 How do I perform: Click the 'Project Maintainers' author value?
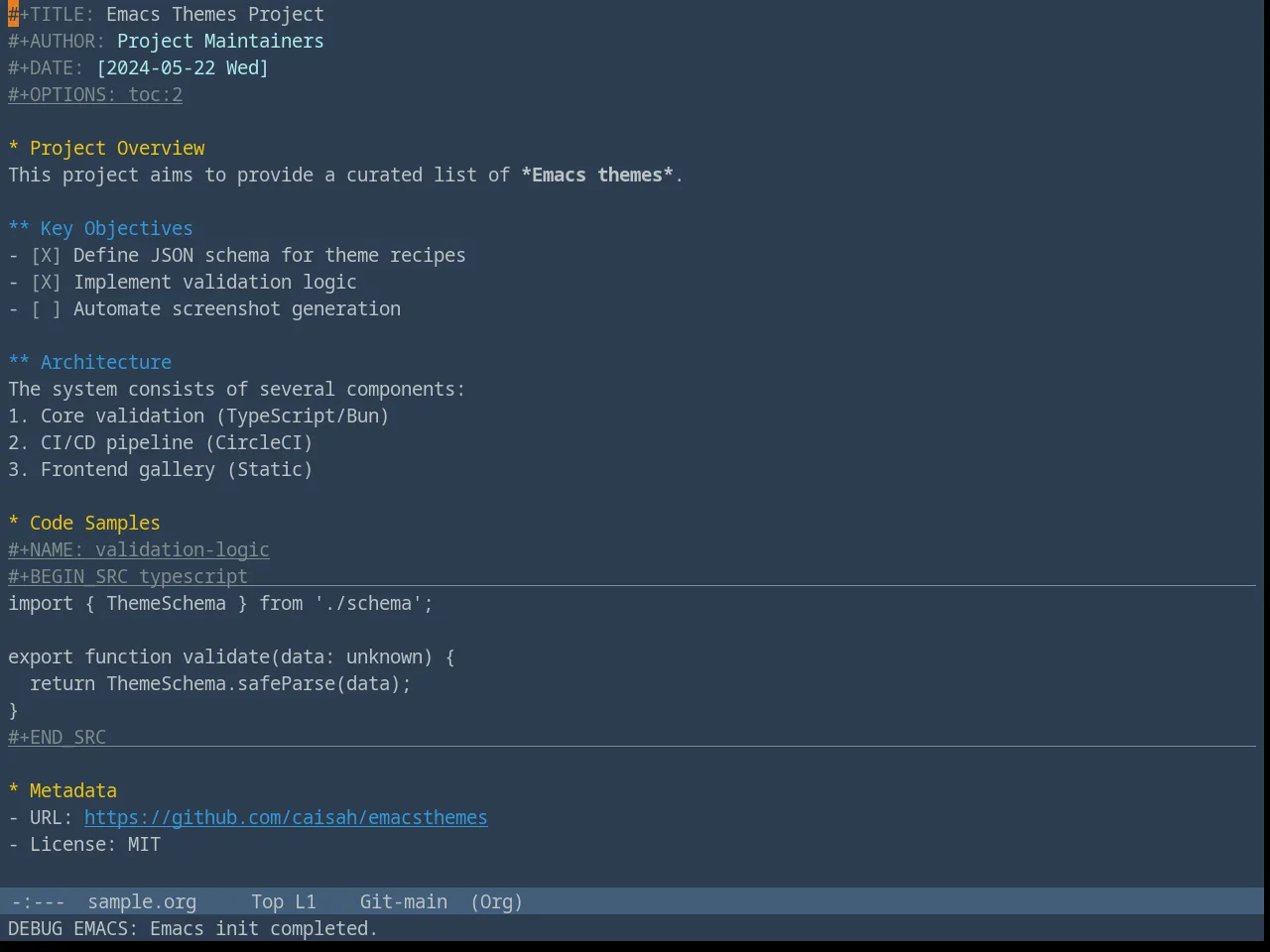tap(220, 41)
